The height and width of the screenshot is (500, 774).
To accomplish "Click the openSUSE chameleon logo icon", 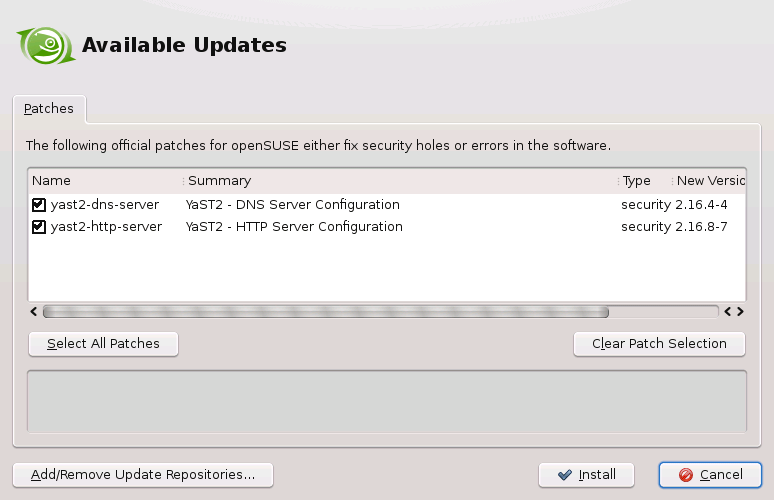I will click(46, 45).
